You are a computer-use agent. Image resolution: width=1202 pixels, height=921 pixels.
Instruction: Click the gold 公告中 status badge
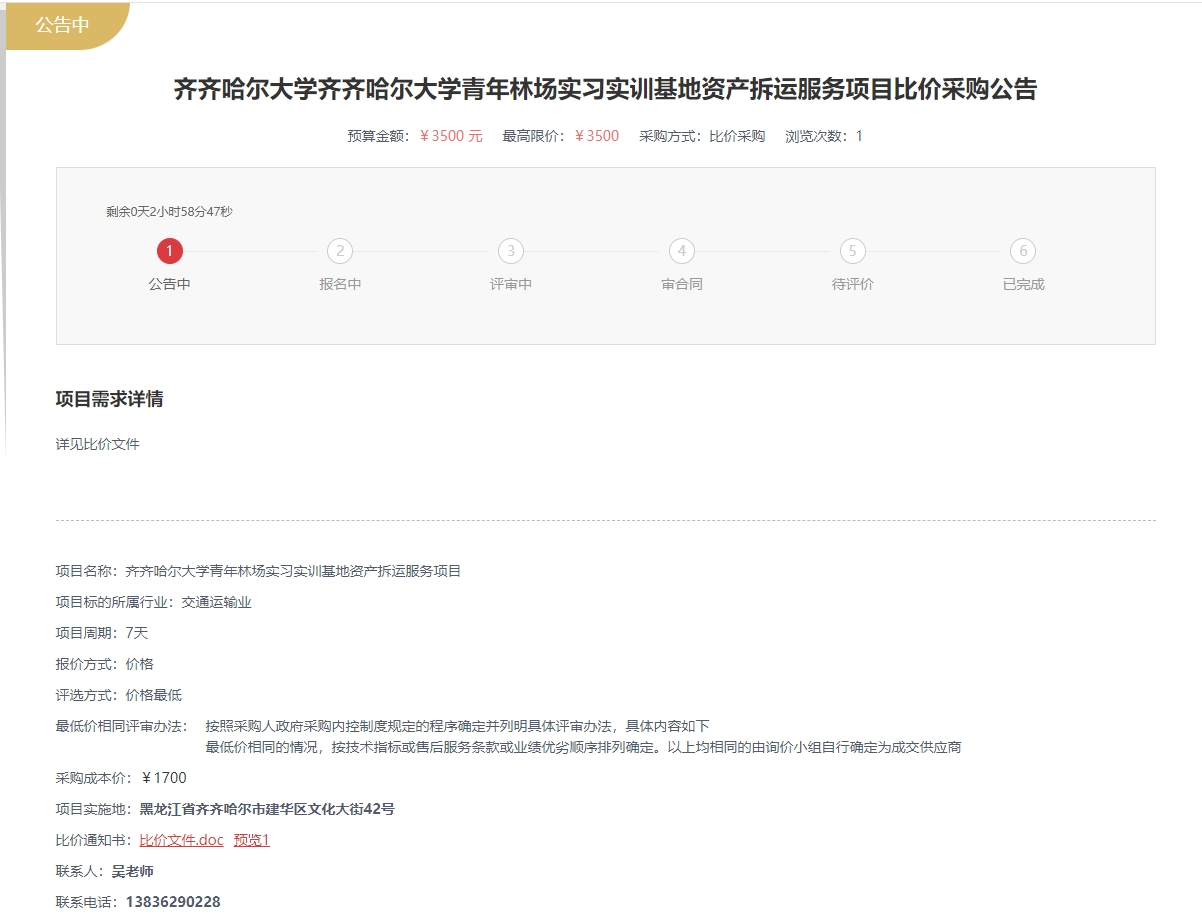coord(63,25)
